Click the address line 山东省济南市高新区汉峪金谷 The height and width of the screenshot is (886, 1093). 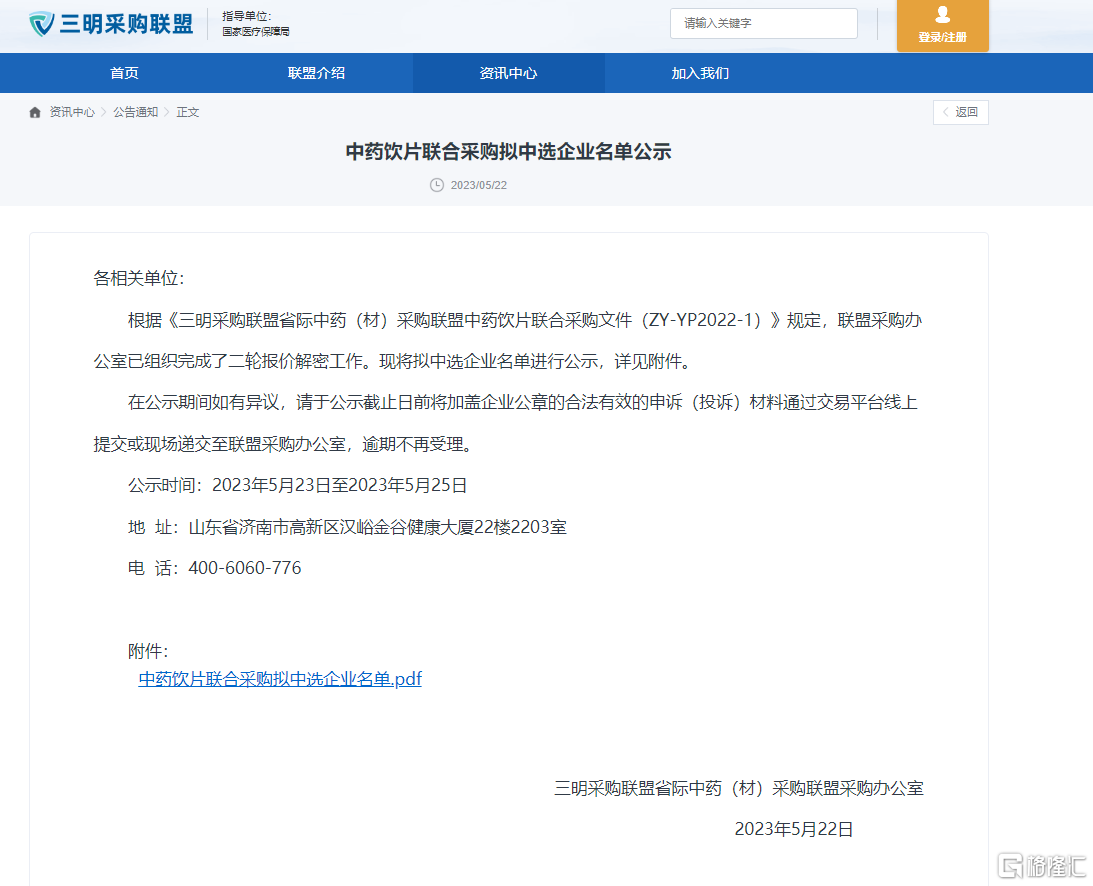(347, 527)
